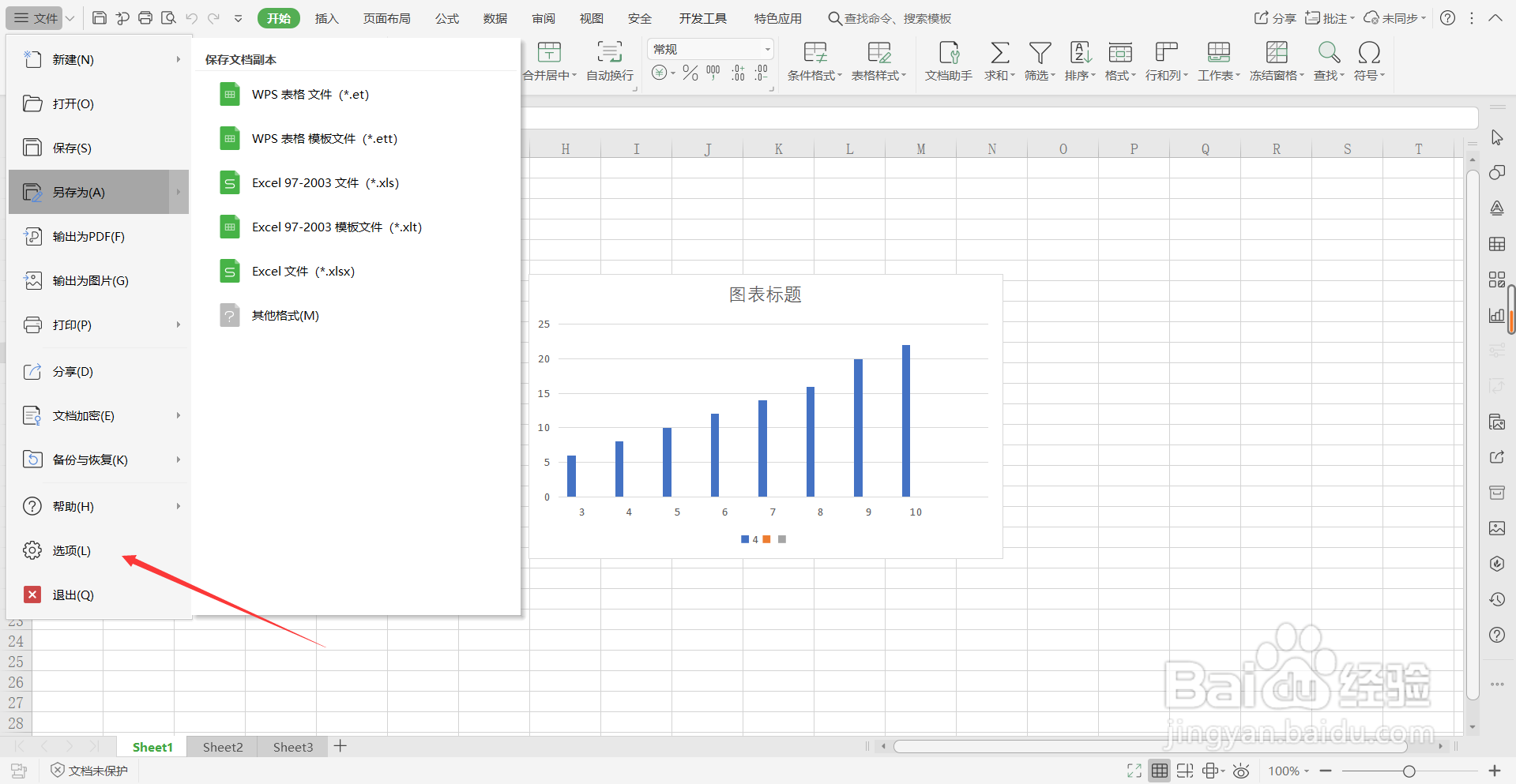This screenshot has width=1516, height=784.
Task: Add a new sheet with plus button
Action: [x=340, y=746]
